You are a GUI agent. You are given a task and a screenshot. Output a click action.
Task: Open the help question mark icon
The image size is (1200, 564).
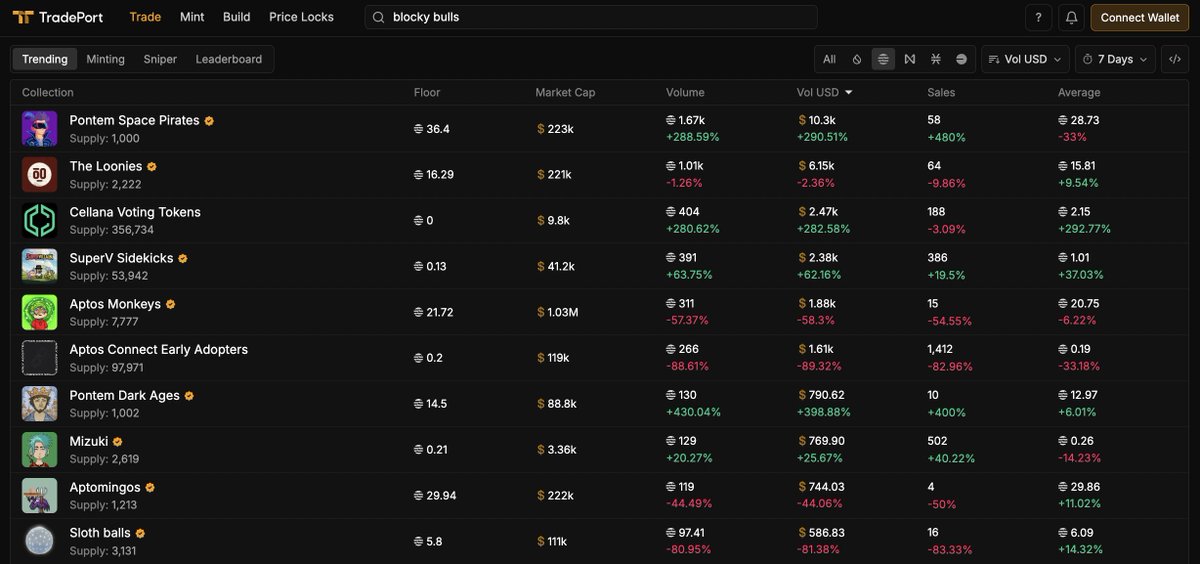[x=1039, y=17]
